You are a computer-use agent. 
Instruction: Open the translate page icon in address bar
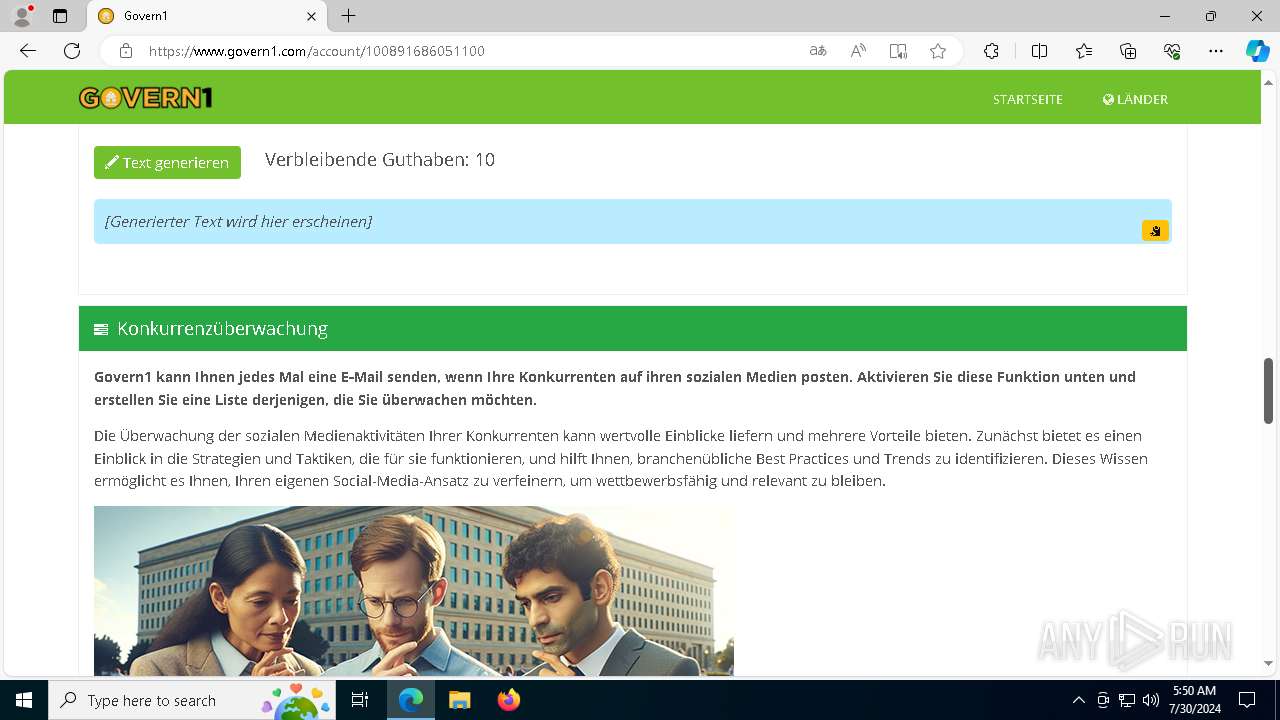coord(818,51)
